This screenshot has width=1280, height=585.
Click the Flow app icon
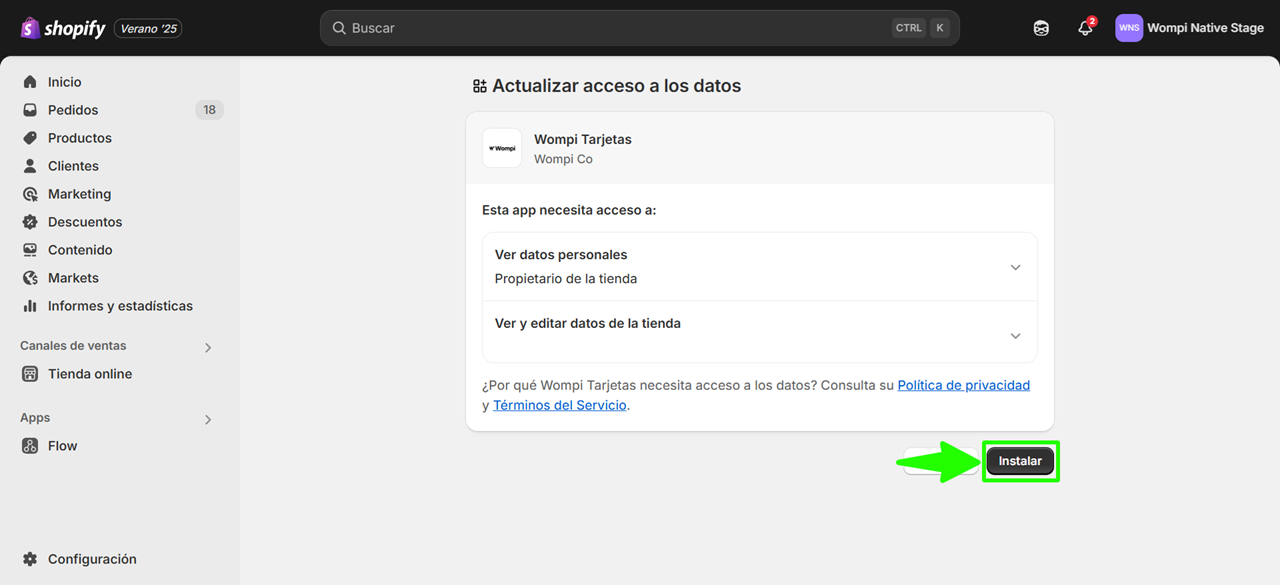(30, 446)
